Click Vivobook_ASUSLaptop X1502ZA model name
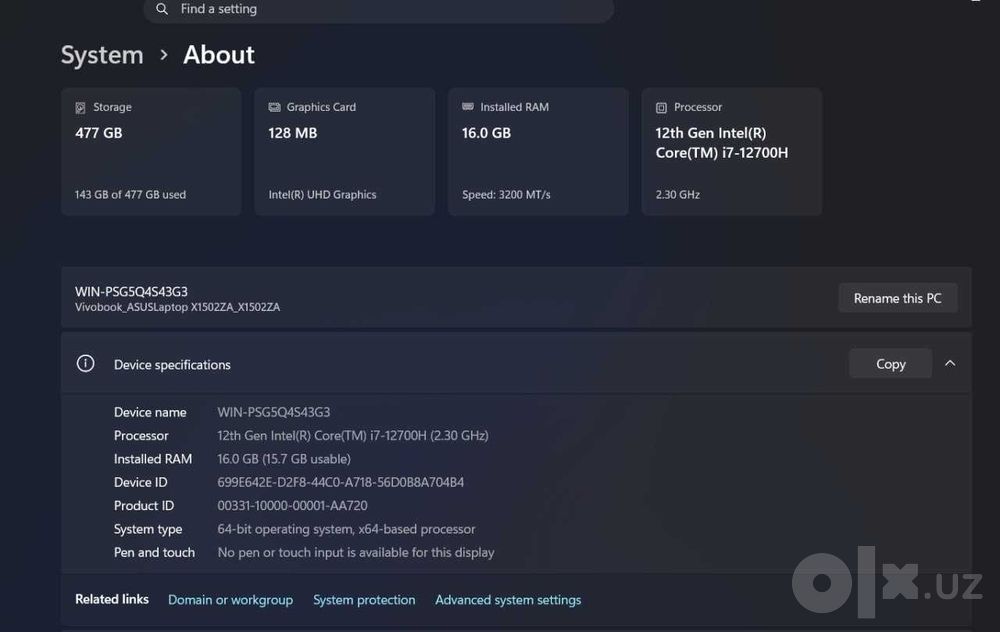Image resolution: width=1000 pixels, height=632 pixels. (177, 307)
